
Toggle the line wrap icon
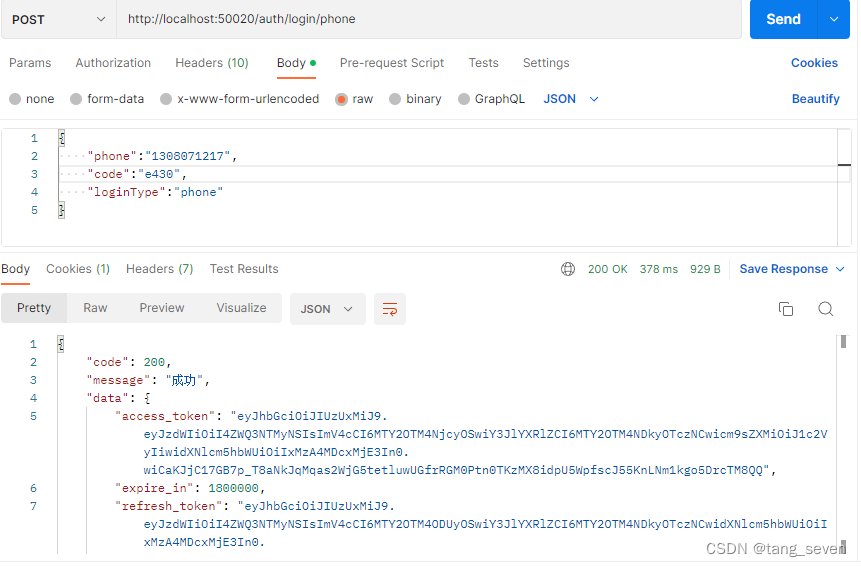[x=390, y=309]
